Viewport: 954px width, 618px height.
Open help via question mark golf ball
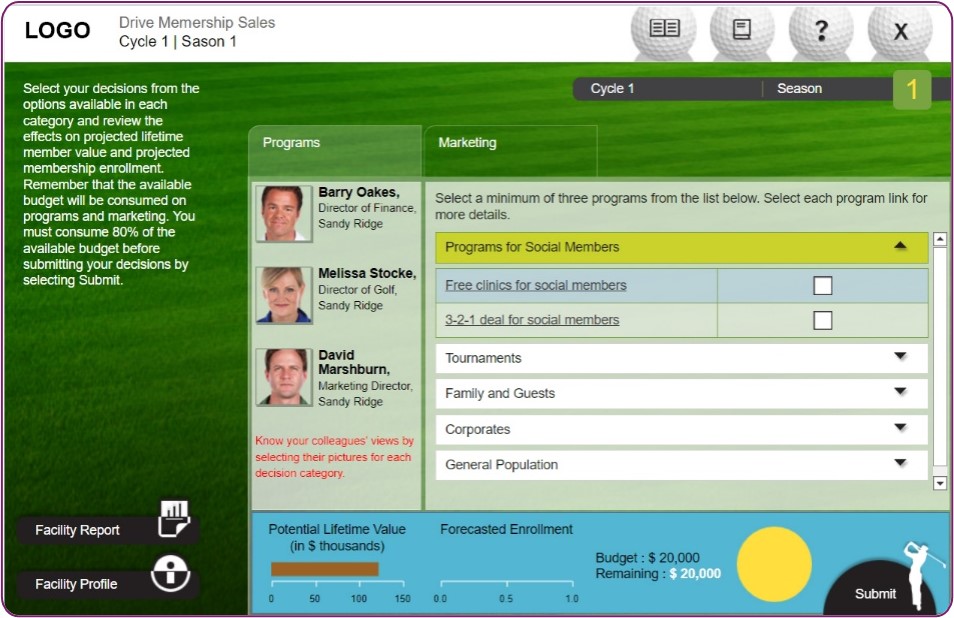pos(821,30)
